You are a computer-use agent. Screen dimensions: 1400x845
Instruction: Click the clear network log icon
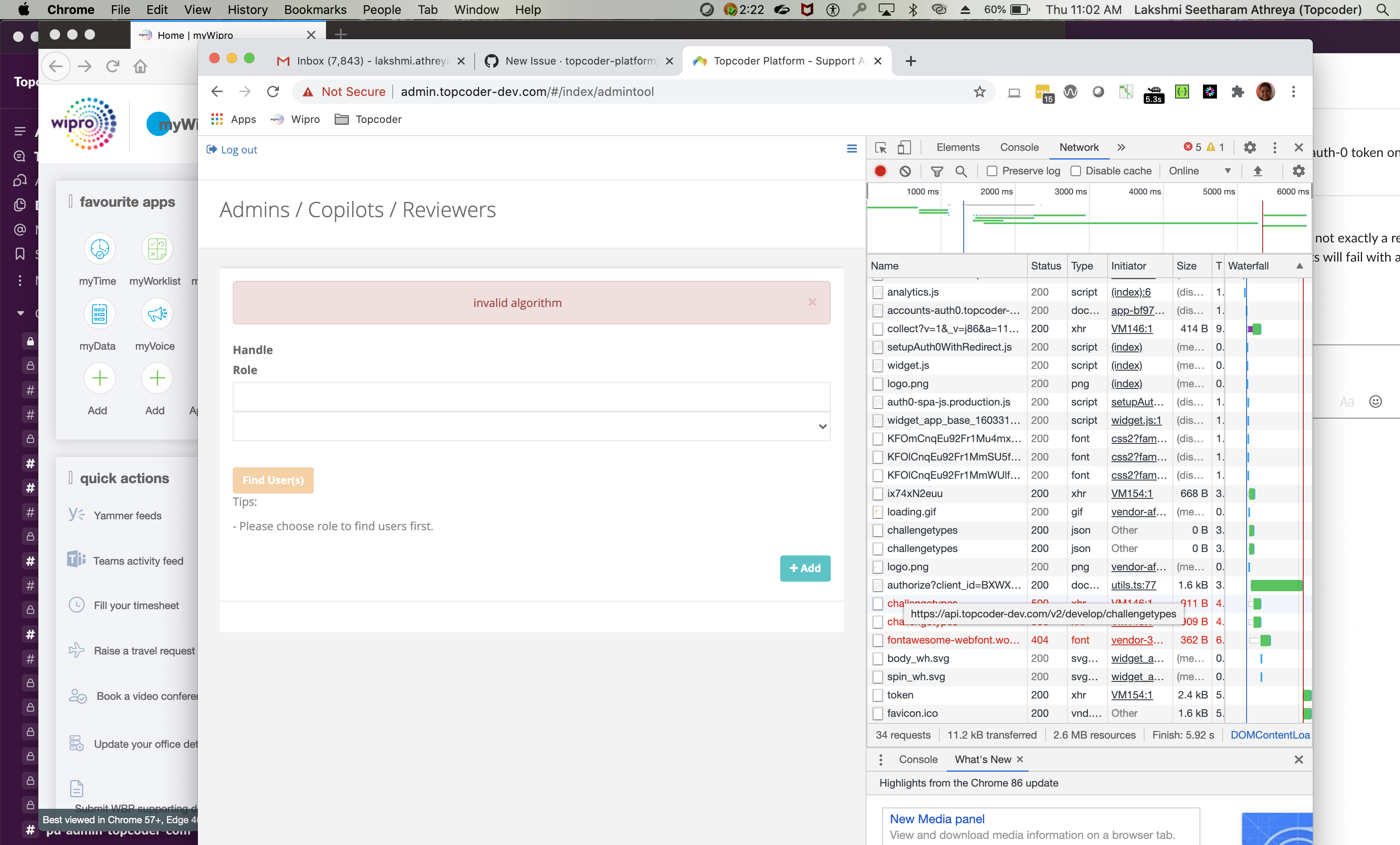pyautogui.click(x=905, y=171)
